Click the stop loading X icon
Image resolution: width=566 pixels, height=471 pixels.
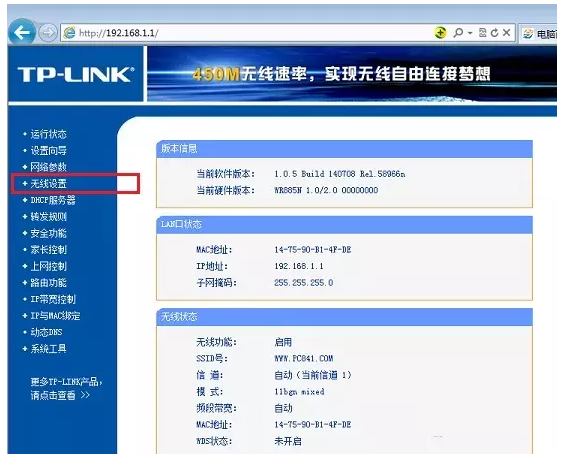[x=506, y=33]
